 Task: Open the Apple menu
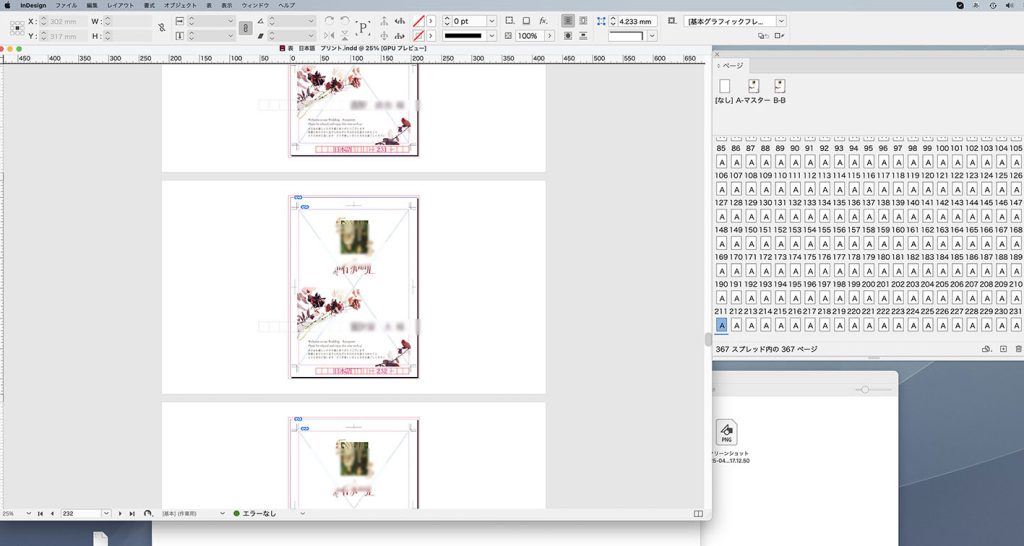coord(8,5)
